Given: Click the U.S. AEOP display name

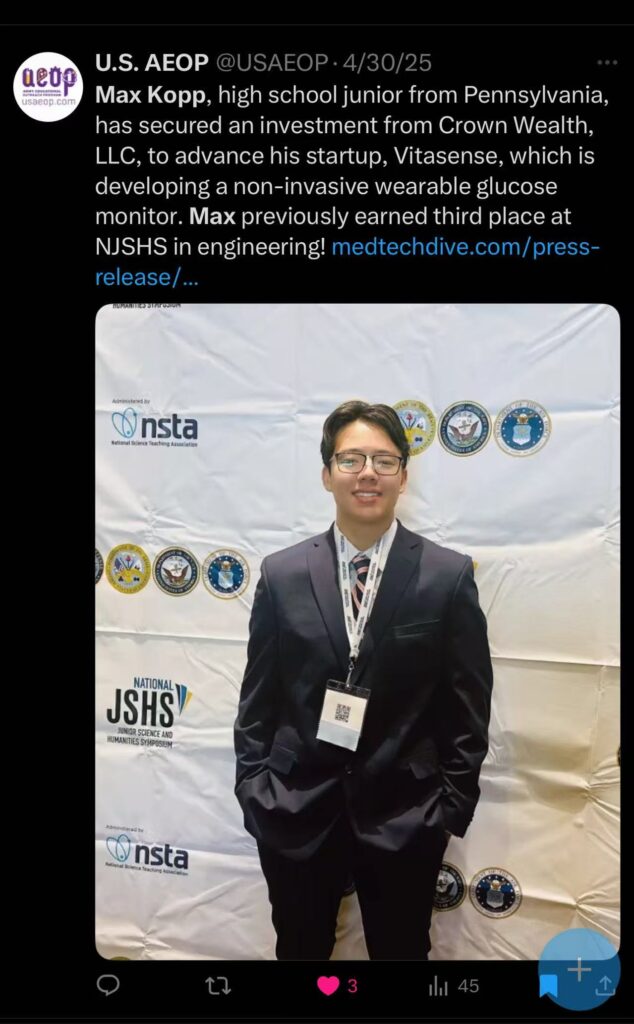Looking at the screenshot, I should coord(151,63).
